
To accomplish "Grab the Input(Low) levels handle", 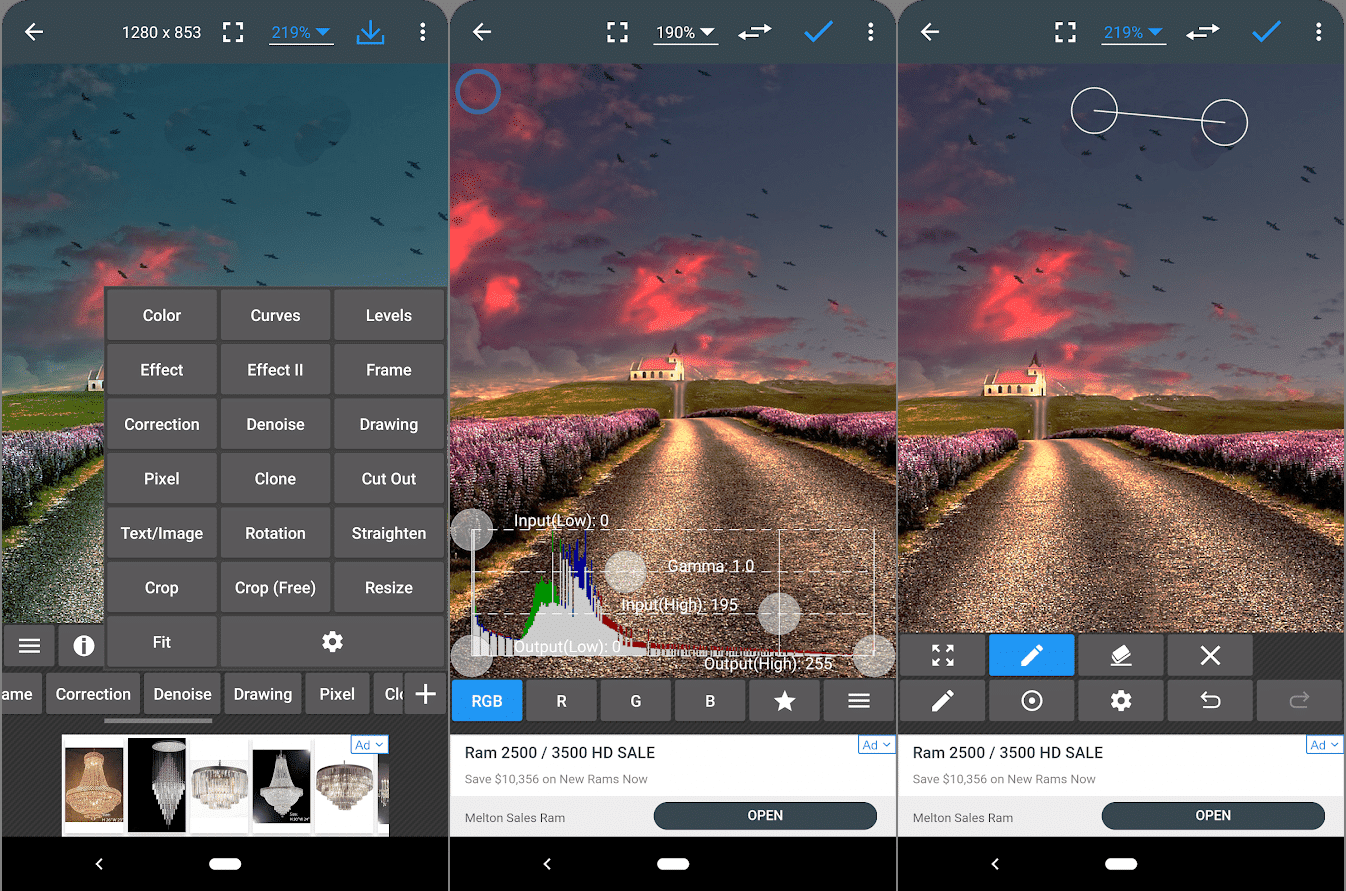I will pyautogui.click(x=473, y=530).
